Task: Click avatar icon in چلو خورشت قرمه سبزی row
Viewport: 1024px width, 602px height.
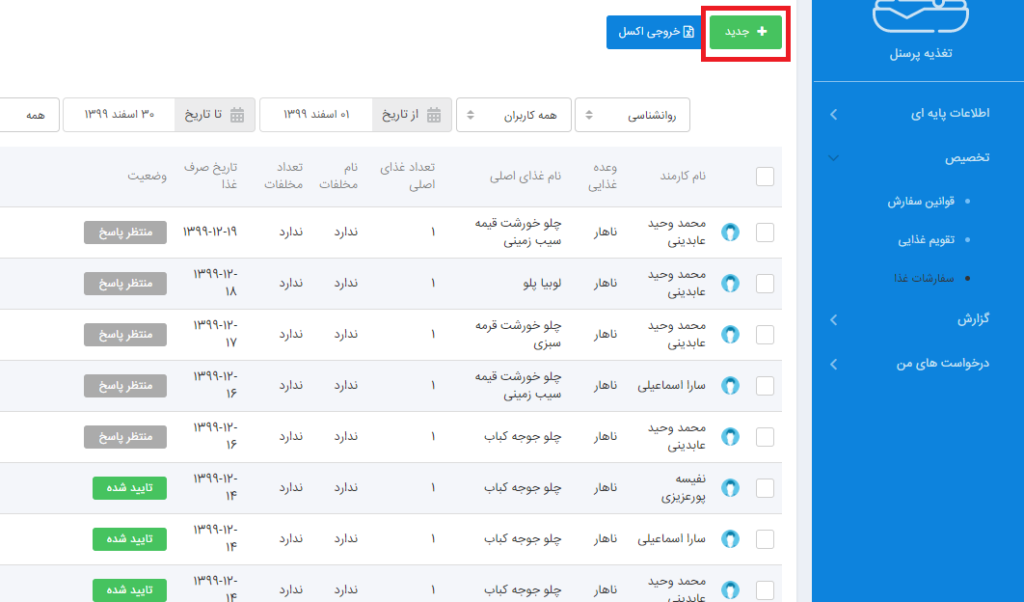Action: 730,335
